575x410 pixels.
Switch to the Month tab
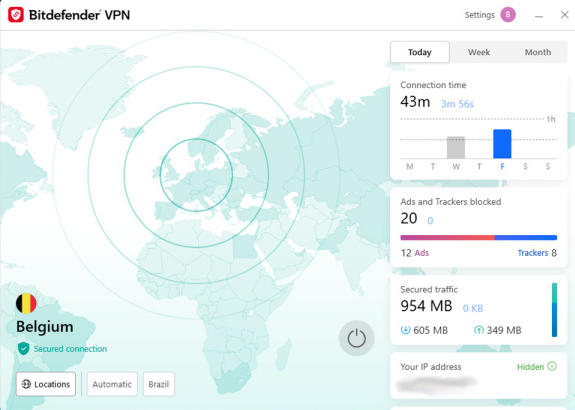(x=538, y=52)
